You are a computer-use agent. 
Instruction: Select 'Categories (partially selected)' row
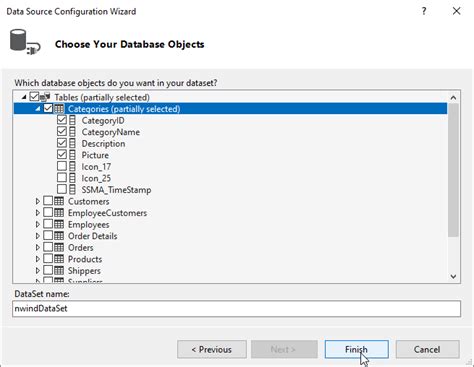point(230,109)
